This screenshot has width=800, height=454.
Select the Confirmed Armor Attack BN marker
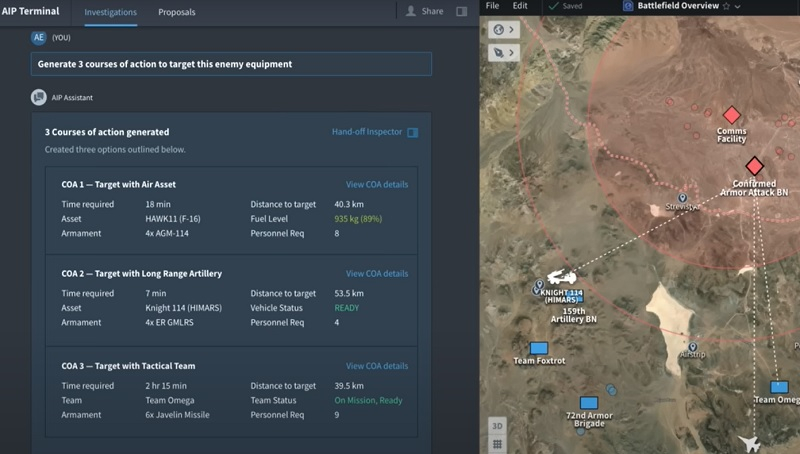[x=754, y=166]
